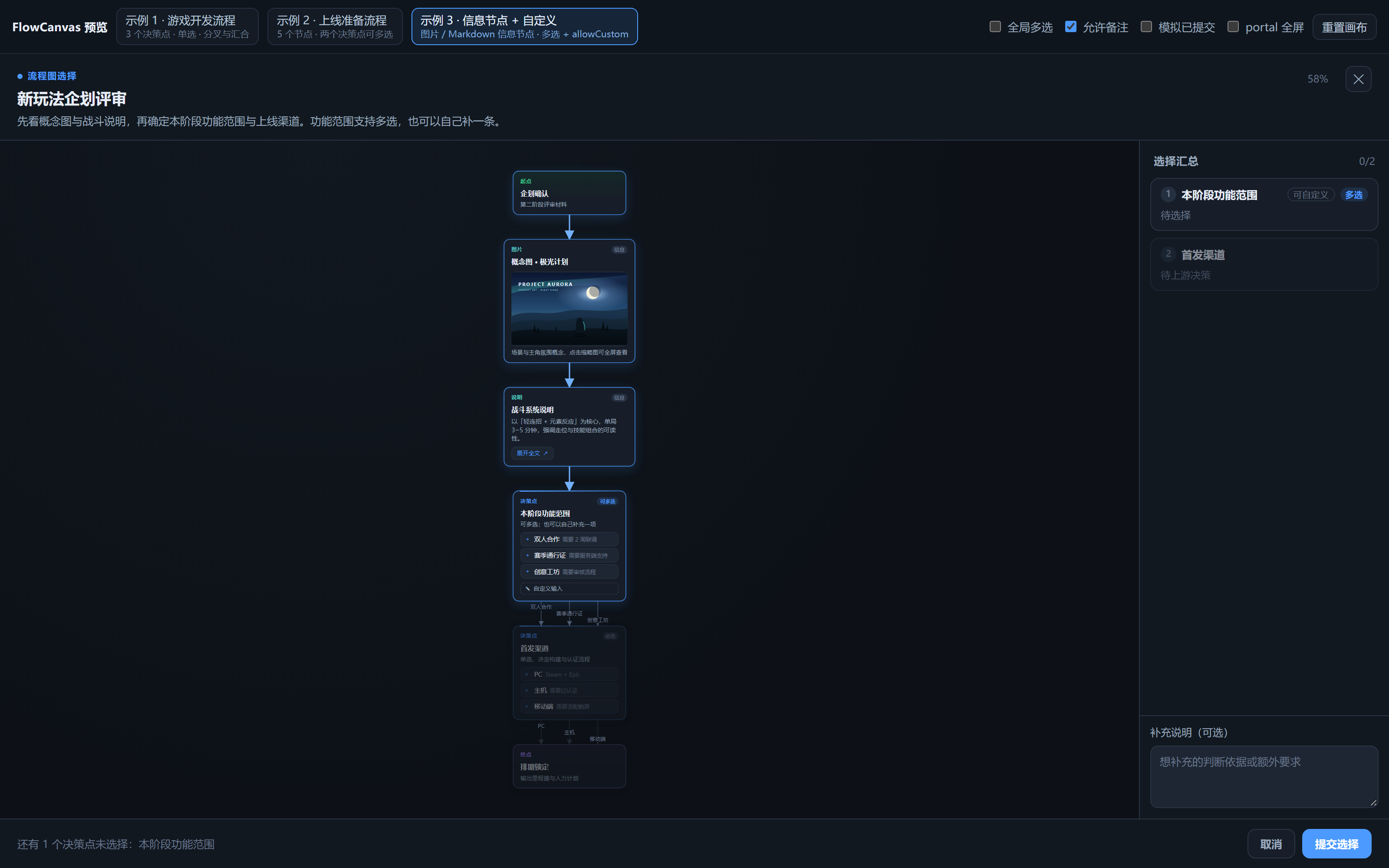Click the 取消 button
The image size is (1389, 868).
point(1271,844)
